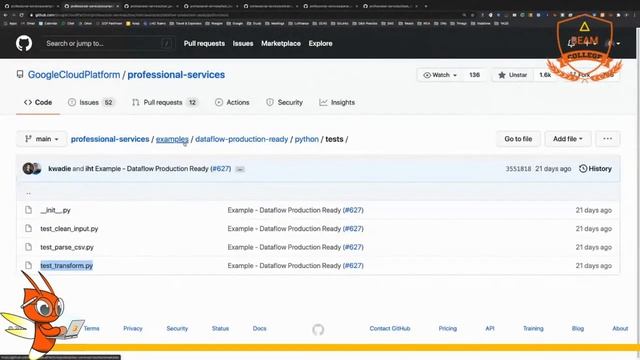The height and width of the screenshot is (360, 640).
Task: Open kwadie's profile from the commit row
Action: click(60, 169)
